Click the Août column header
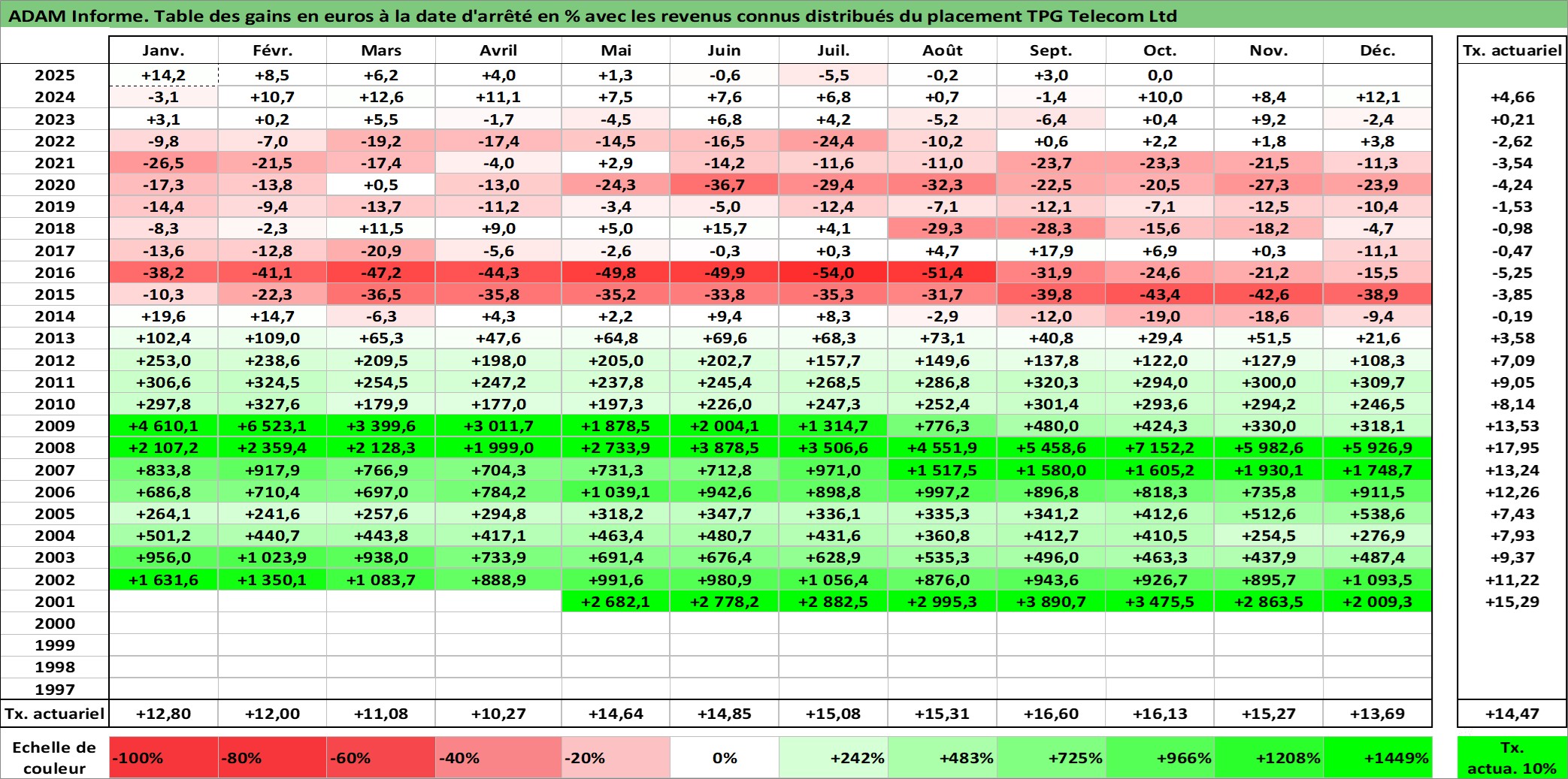 tap(943, 50)
